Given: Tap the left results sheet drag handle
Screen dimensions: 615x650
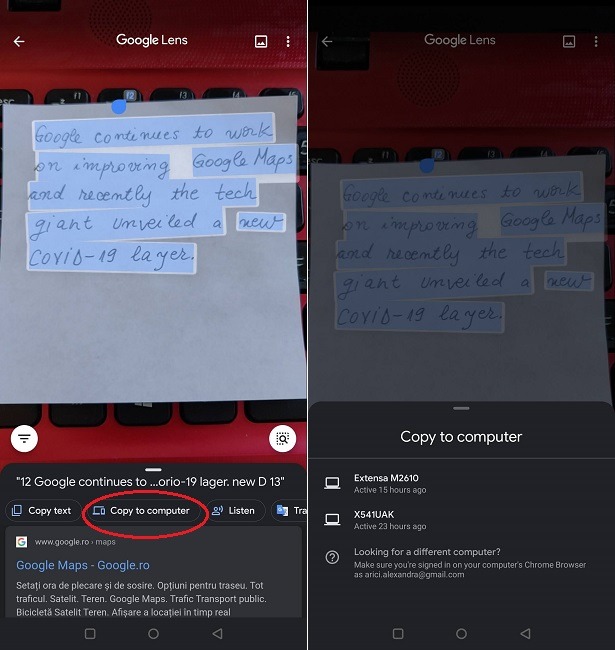Looking at the screenshot, I should pyautogui.click(x=153, y=470).
